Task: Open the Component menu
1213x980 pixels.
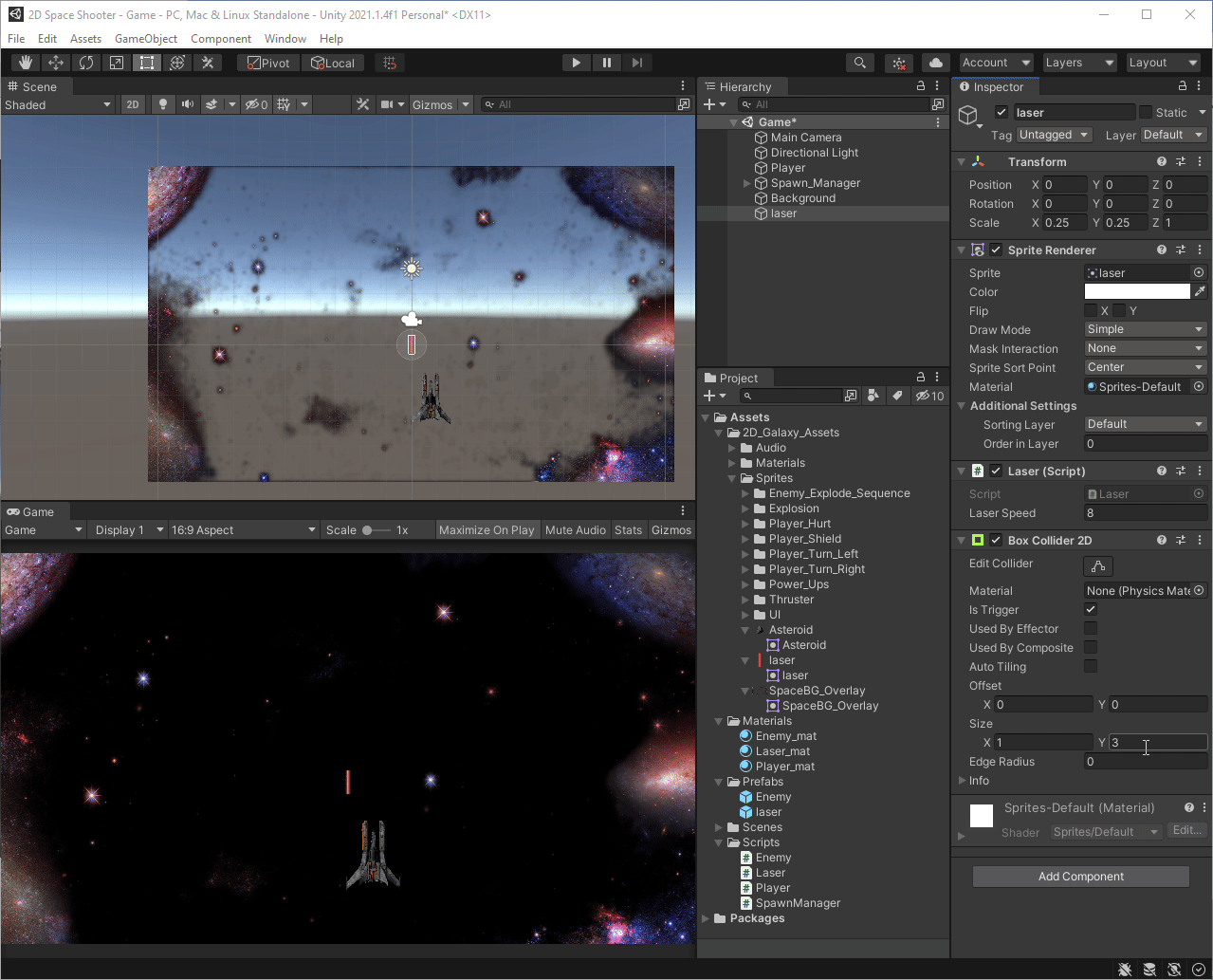Action: (221, 39)
